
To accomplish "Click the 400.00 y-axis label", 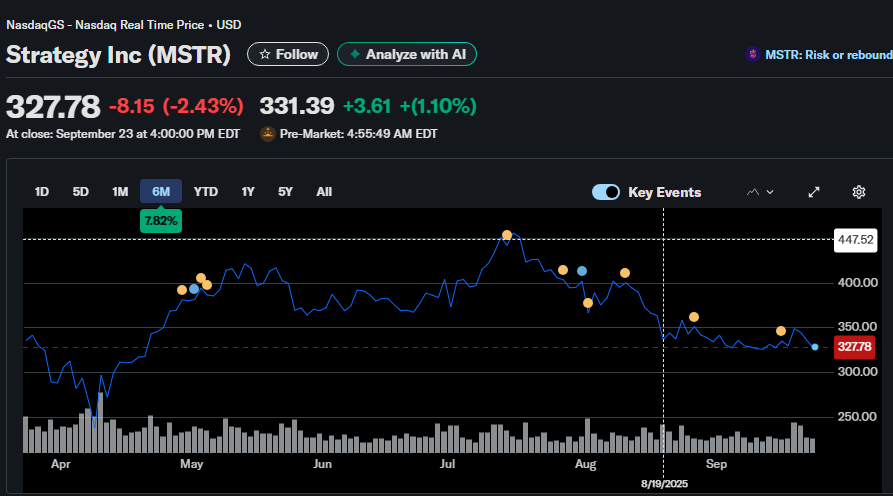I will pyautogui.click(x=857, y=282).
